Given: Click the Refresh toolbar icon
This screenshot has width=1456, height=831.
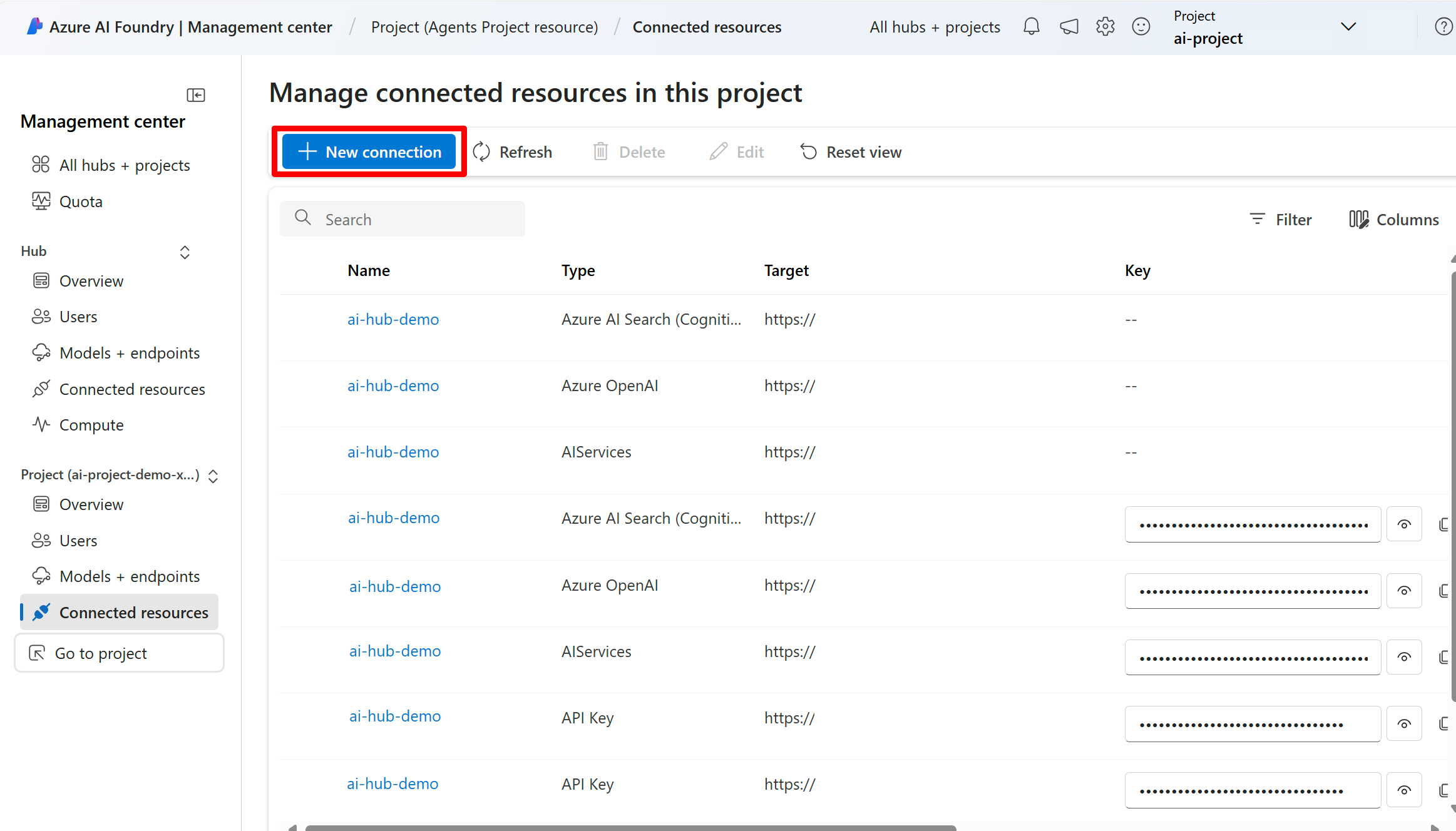Looking at the screenshot, I should [x=482, y=152].
